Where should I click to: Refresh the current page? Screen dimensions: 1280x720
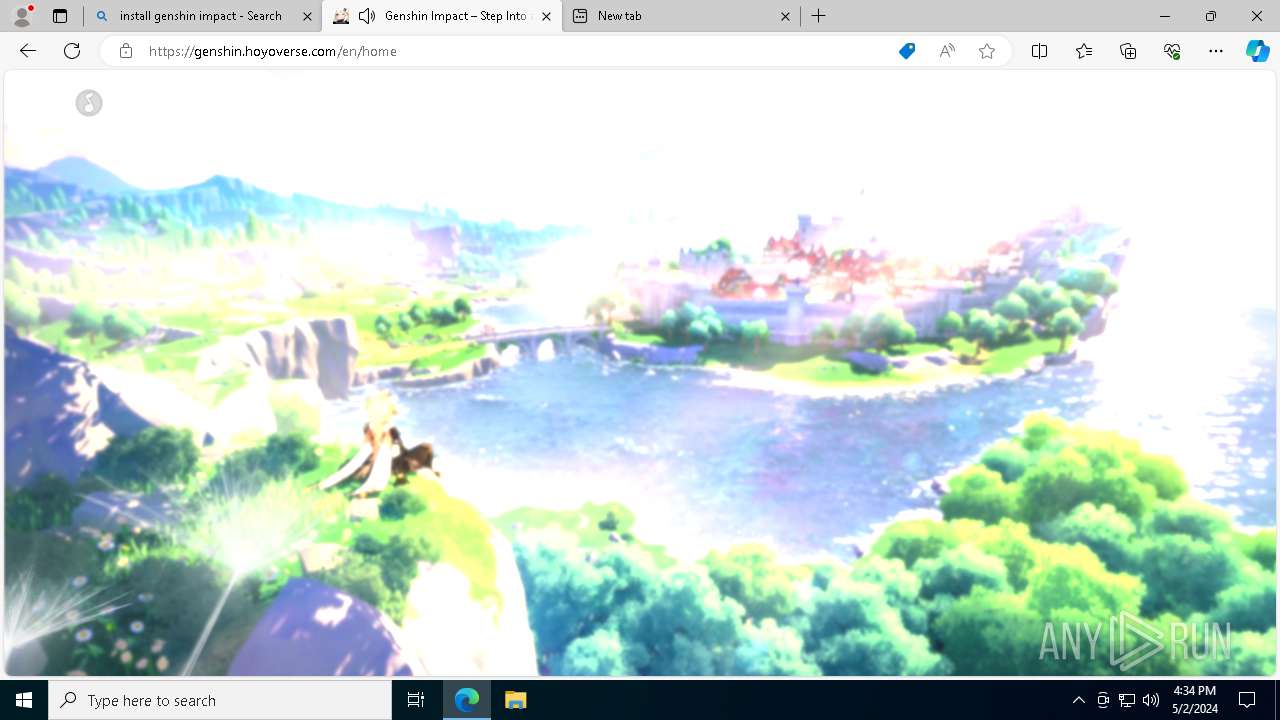coord(72,51)
